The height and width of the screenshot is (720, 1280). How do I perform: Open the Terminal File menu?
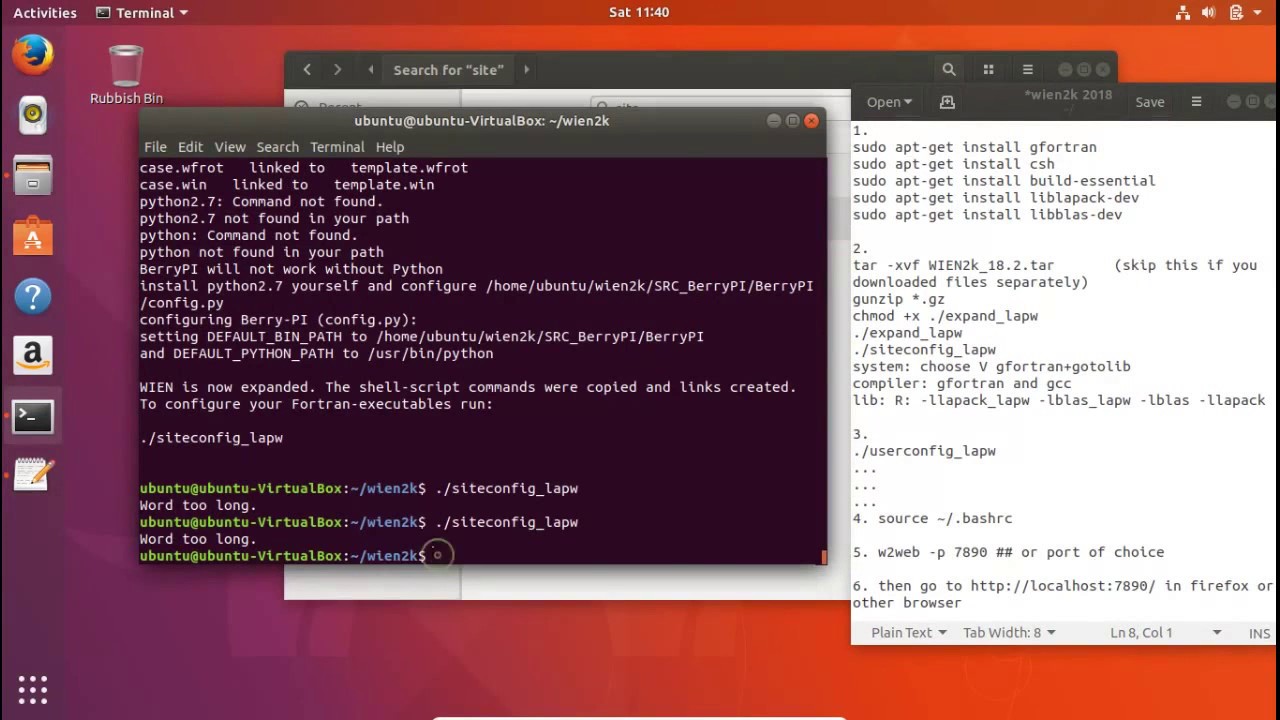(x=155, y=147)
